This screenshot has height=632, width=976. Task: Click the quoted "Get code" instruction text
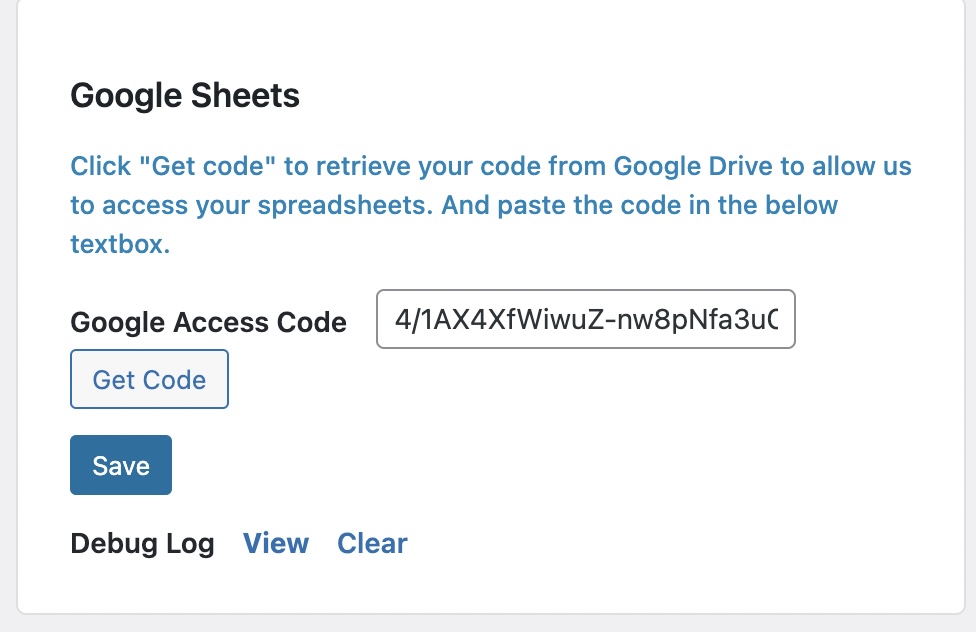point(211,165)
